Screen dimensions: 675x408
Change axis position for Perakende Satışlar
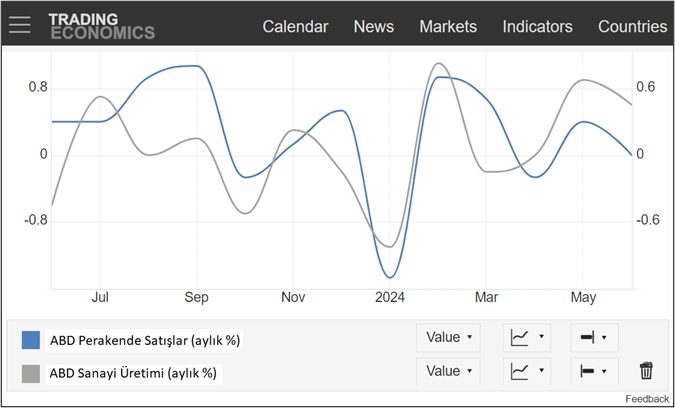coord(594,338)
